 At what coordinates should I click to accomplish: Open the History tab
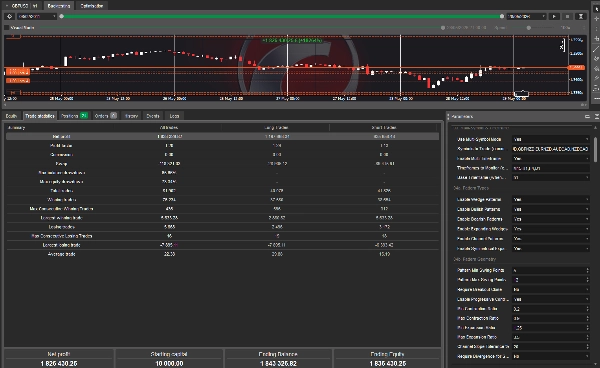131,116
